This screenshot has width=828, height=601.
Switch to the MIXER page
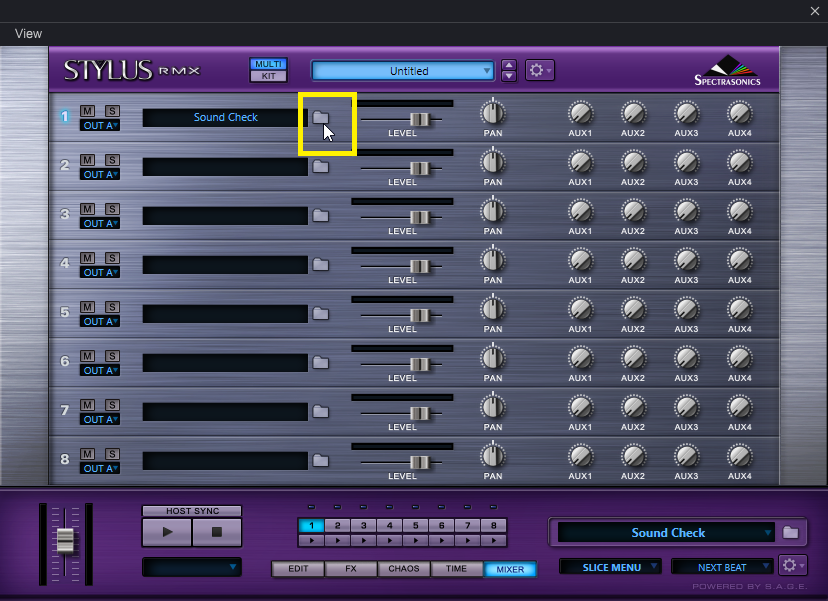(x=510, y=569)
